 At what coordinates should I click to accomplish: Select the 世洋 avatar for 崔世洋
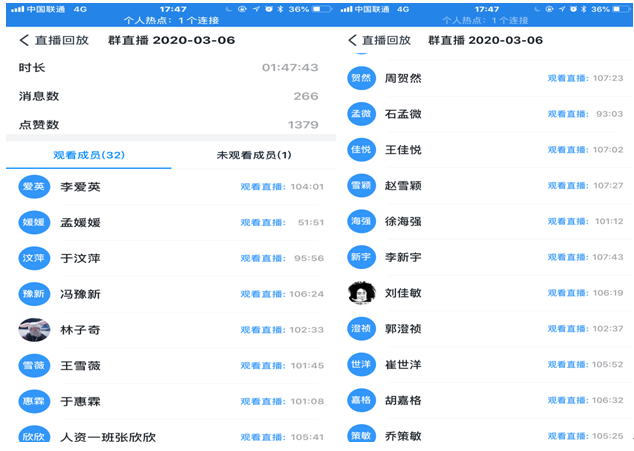click(361, 365)
